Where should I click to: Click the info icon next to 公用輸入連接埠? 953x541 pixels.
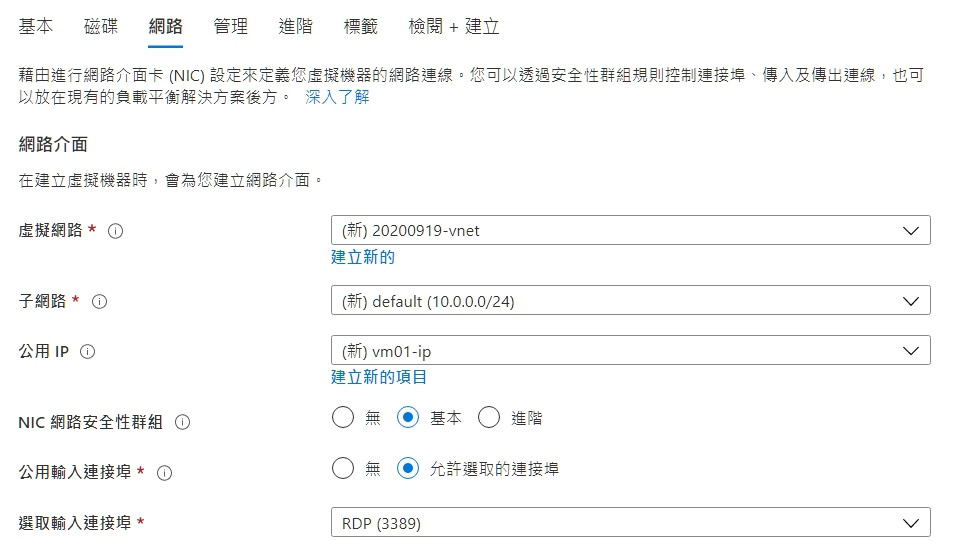tap(164, 473)
